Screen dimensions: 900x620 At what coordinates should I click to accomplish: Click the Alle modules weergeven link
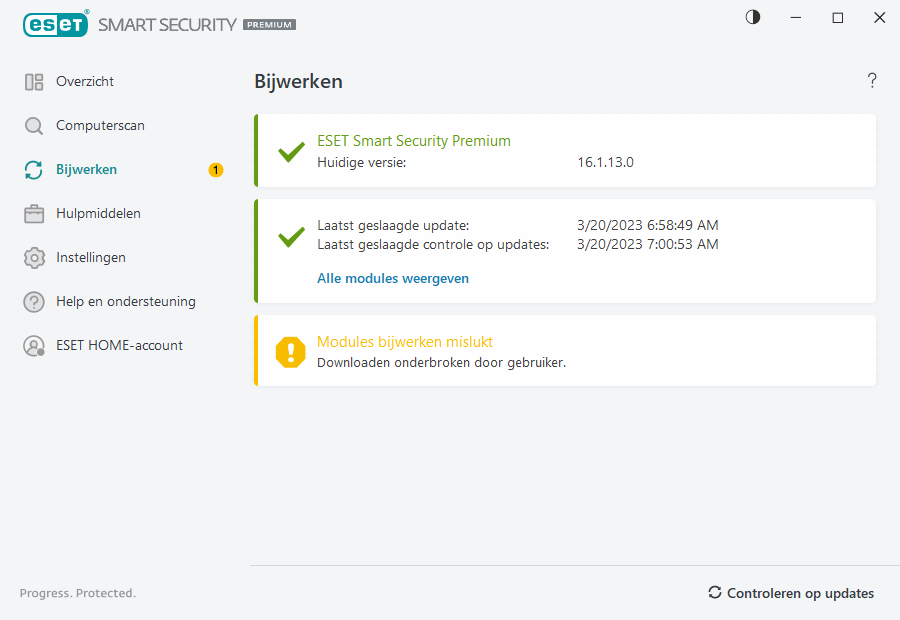393,279
